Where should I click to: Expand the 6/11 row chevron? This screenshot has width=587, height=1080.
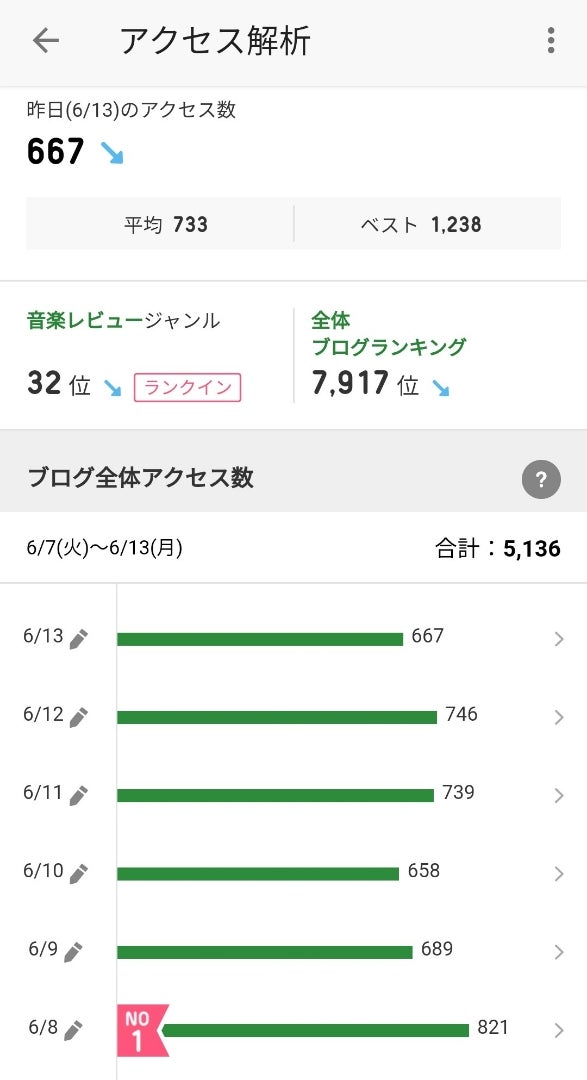click(559, 796)
